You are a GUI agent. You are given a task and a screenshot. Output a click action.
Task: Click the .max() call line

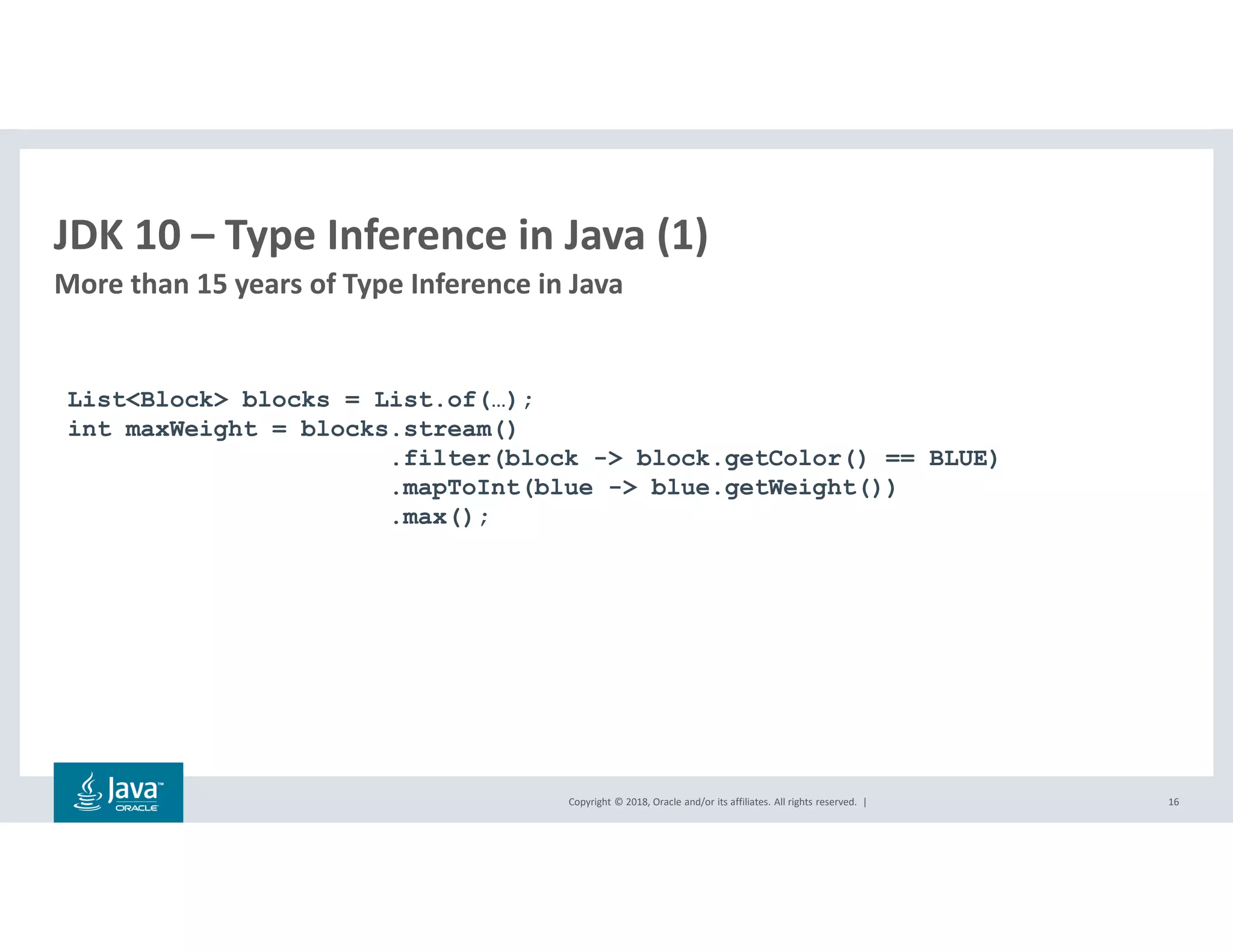point(440,518)
